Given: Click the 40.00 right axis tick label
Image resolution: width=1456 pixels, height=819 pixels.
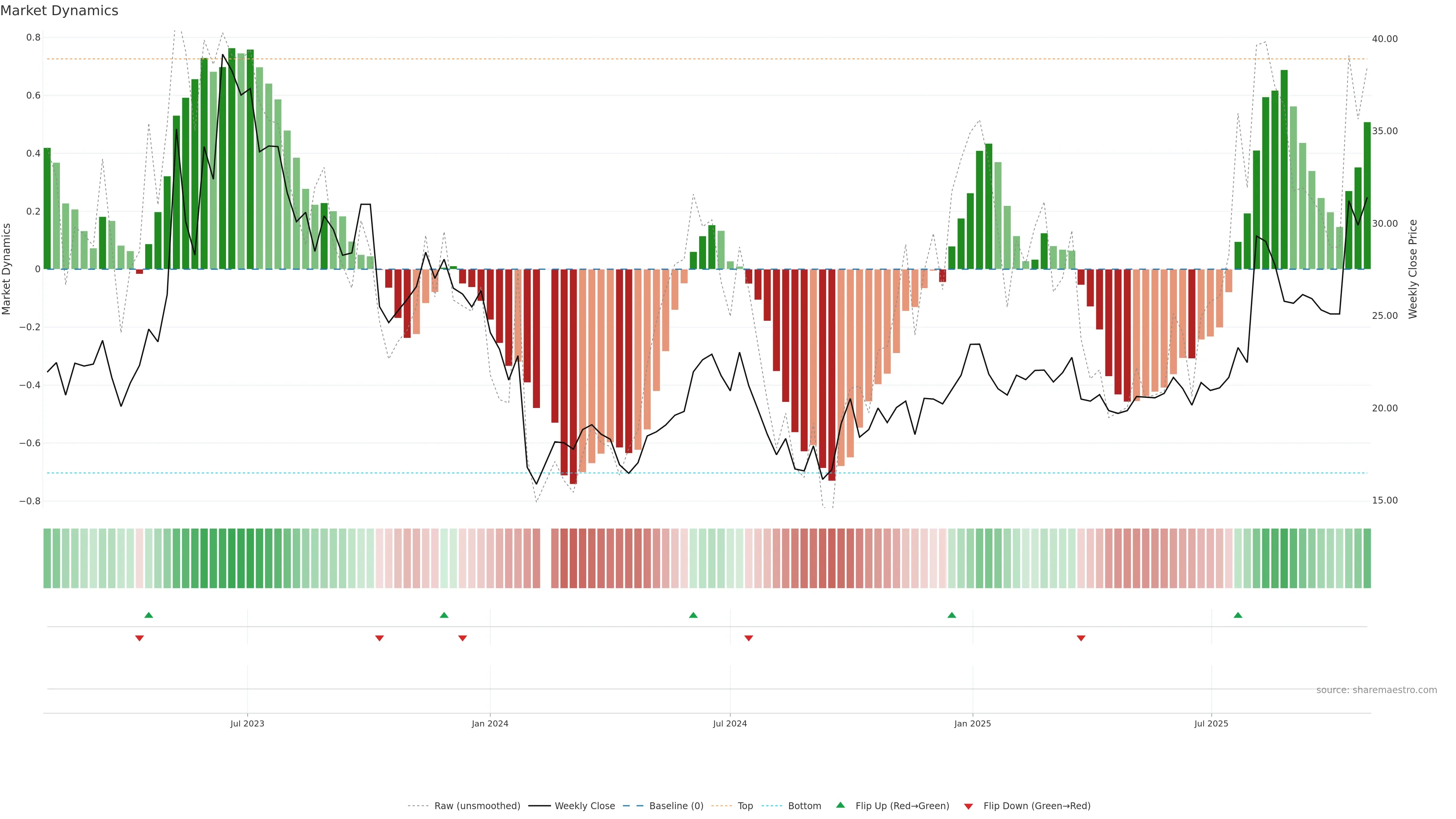Looking at the screenshot, I should pyautogui.click(x=1384, y=39).
